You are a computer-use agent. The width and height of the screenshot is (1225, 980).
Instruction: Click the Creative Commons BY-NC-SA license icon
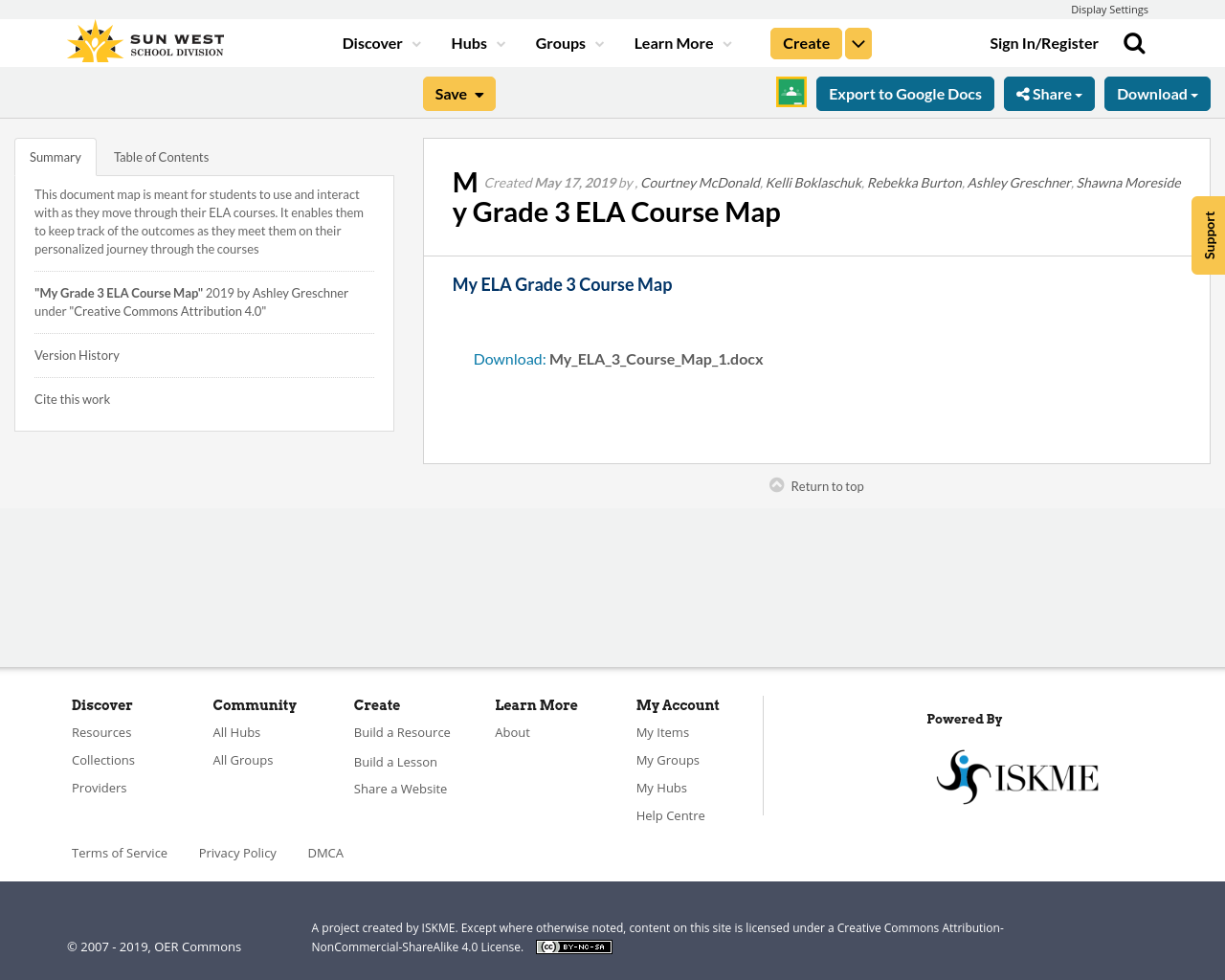(573, 946)
